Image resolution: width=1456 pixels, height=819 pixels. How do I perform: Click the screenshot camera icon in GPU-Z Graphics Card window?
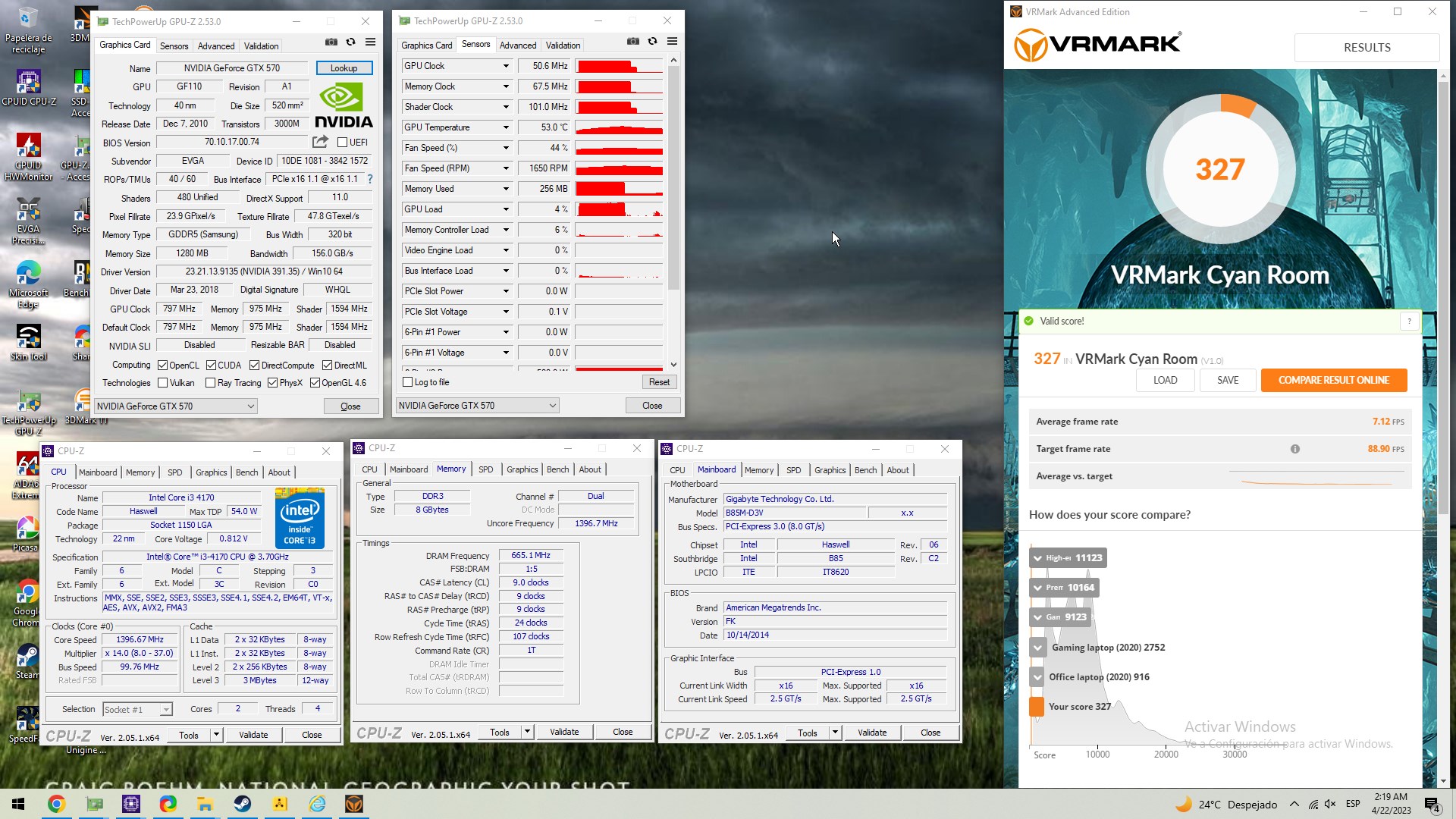(331, 42)
